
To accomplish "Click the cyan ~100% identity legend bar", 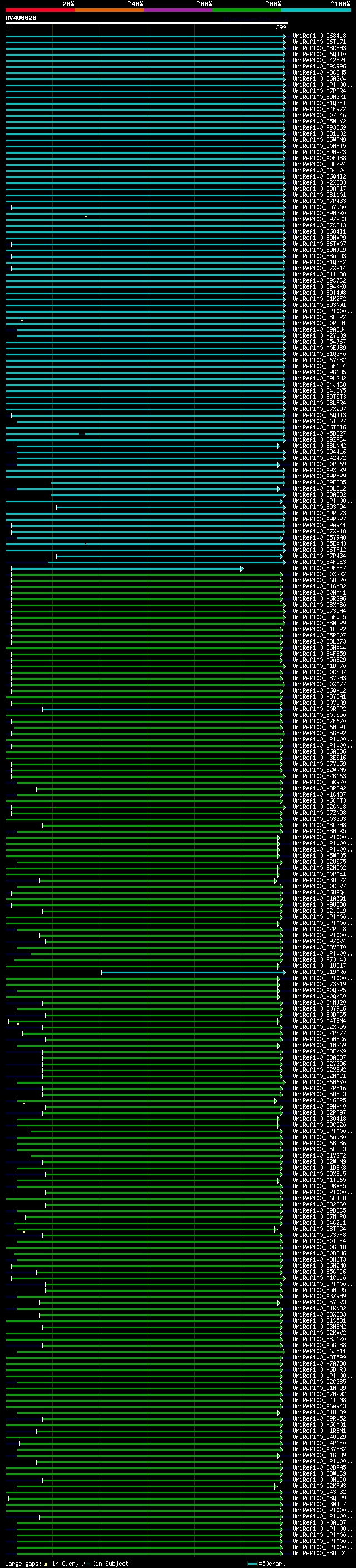I will (316, 10).
